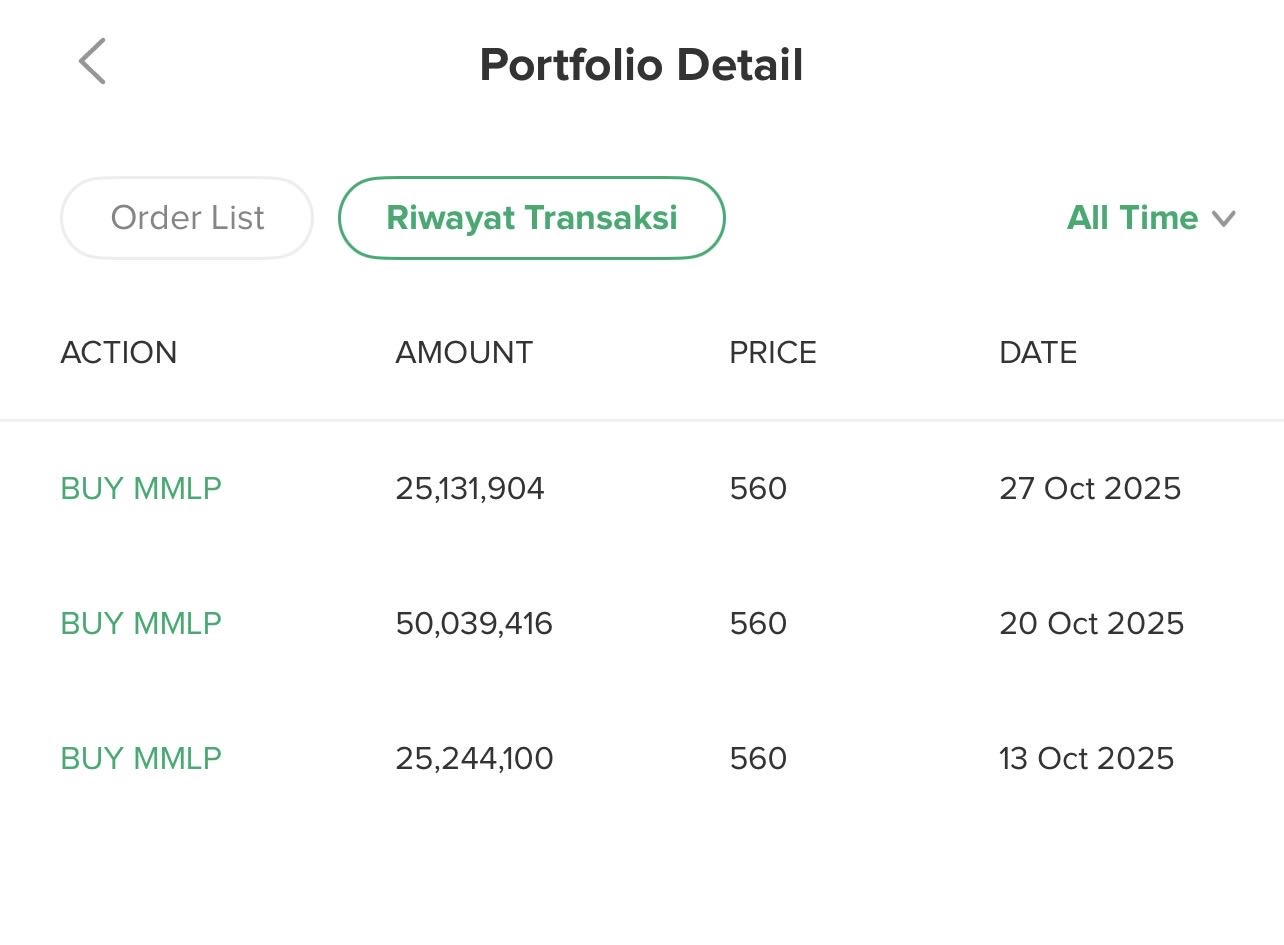
Task: Click the DATE column header
Action: point(1038,353)
